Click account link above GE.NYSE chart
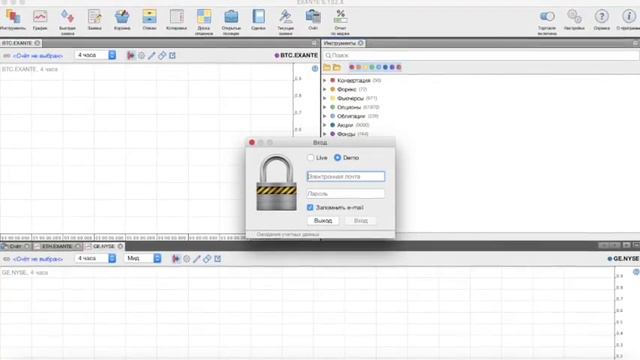Viewport: 640px width, 360px height. tap(38, 259)
